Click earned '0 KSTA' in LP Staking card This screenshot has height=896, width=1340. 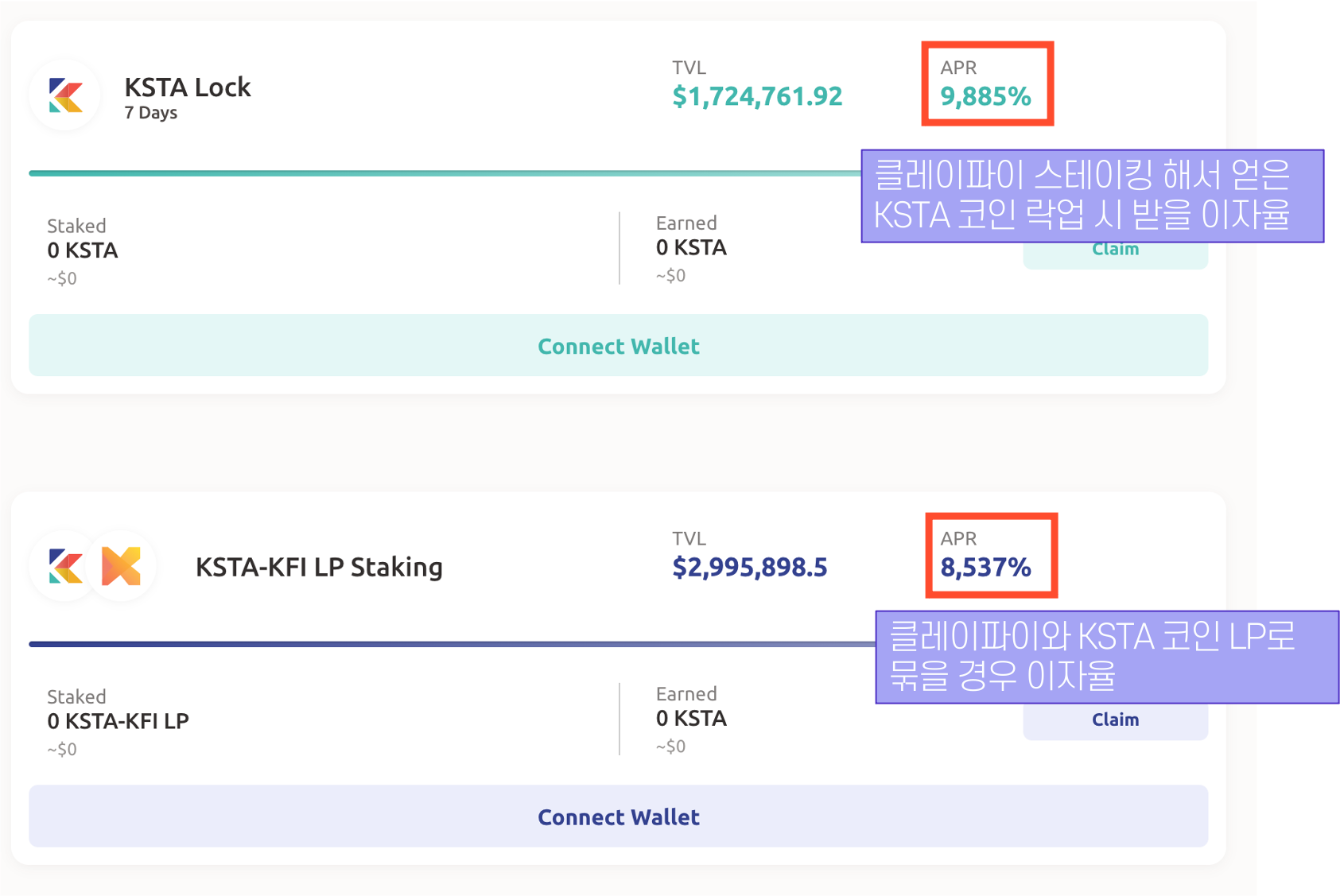click(691, 719)
